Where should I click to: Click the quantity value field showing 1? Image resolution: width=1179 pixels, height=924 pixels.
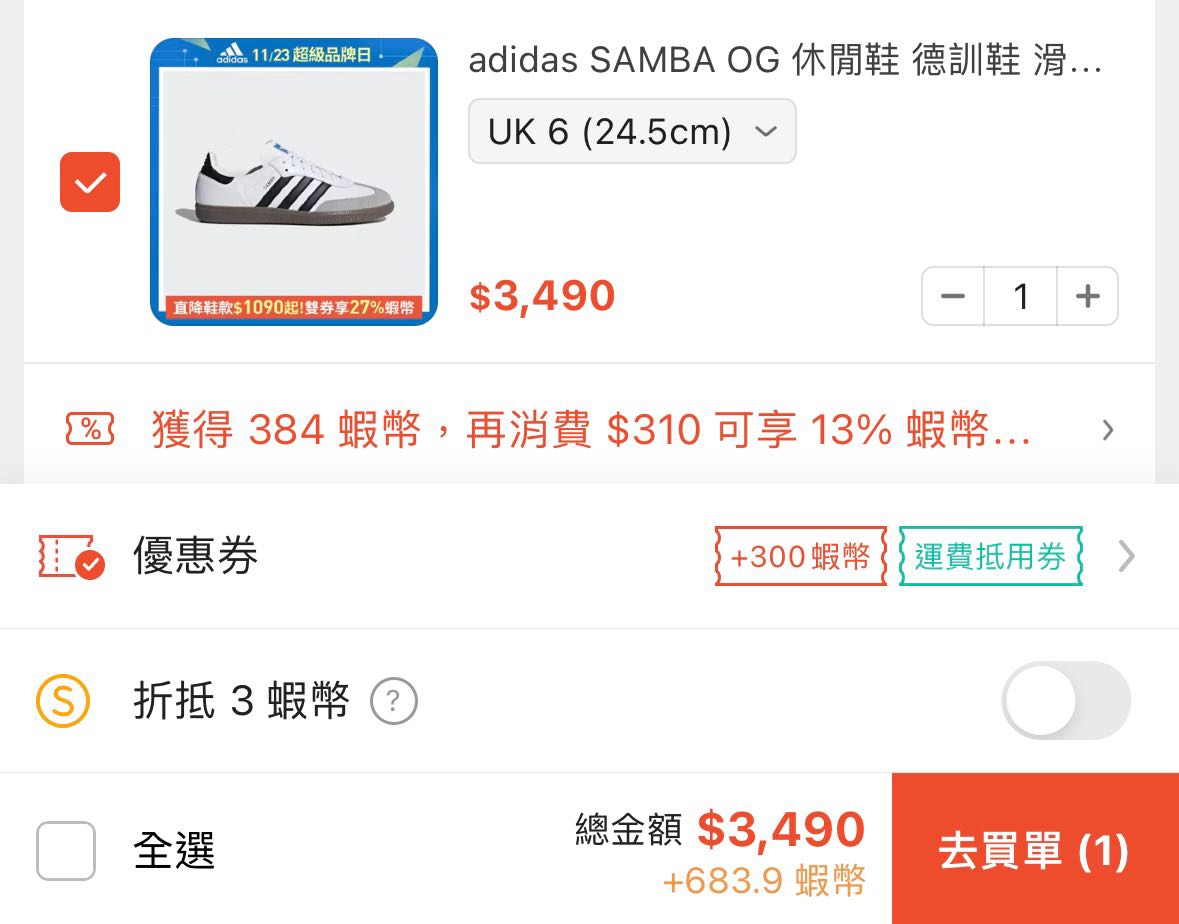pos(1020,295)
